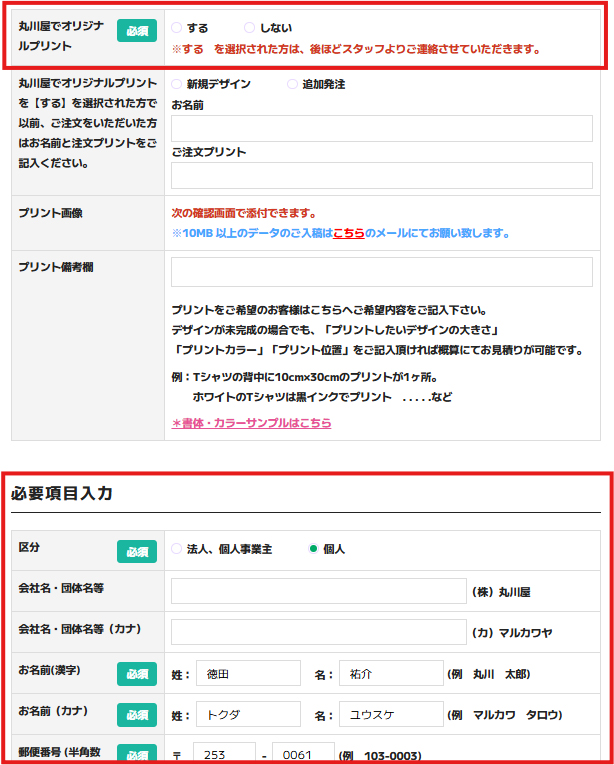This screenshot has height=765, width=614.
Task: Click the example text （カ）マルカワヤ
Action: [512, 633]
